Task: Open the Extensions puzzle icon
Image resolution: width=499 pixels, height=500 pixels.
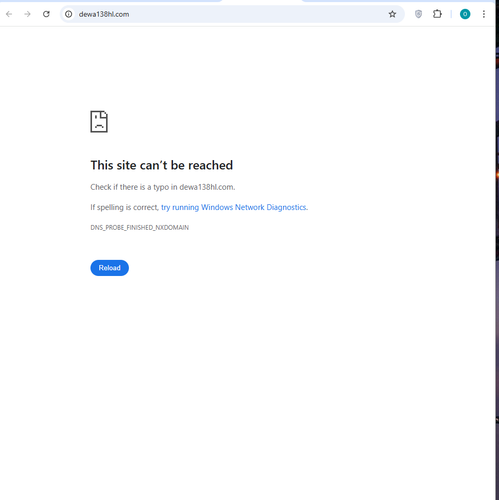Action: [x=437, y=14]
